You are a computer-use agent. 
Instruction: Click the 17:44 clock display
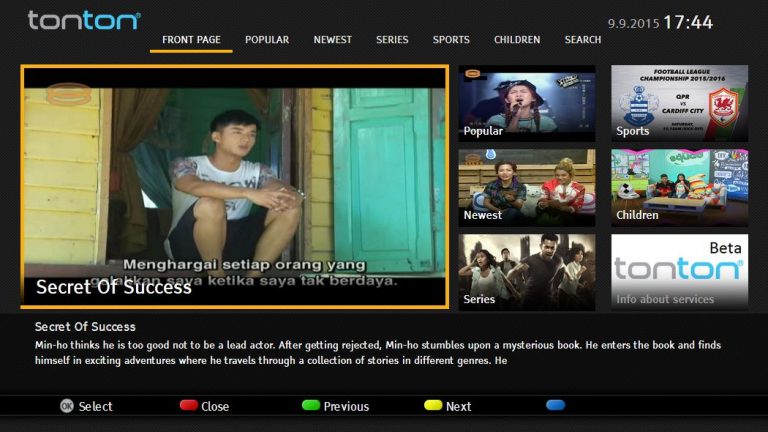point(688,23)
